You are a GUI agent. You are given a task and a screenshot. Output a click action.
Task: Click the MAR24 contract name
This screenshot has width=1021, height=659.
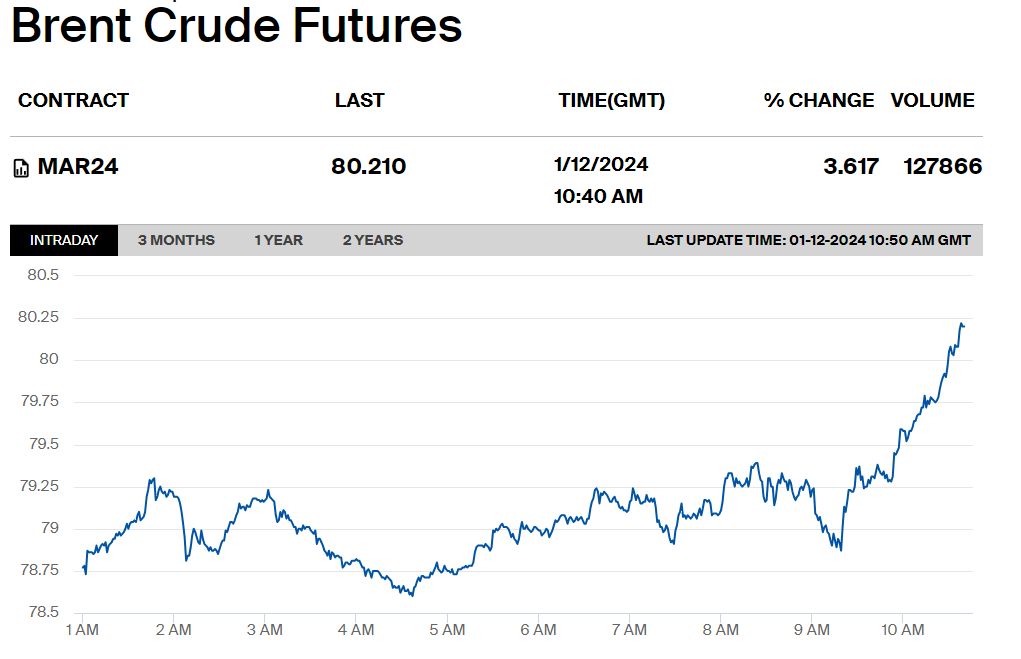coord(77,167)
